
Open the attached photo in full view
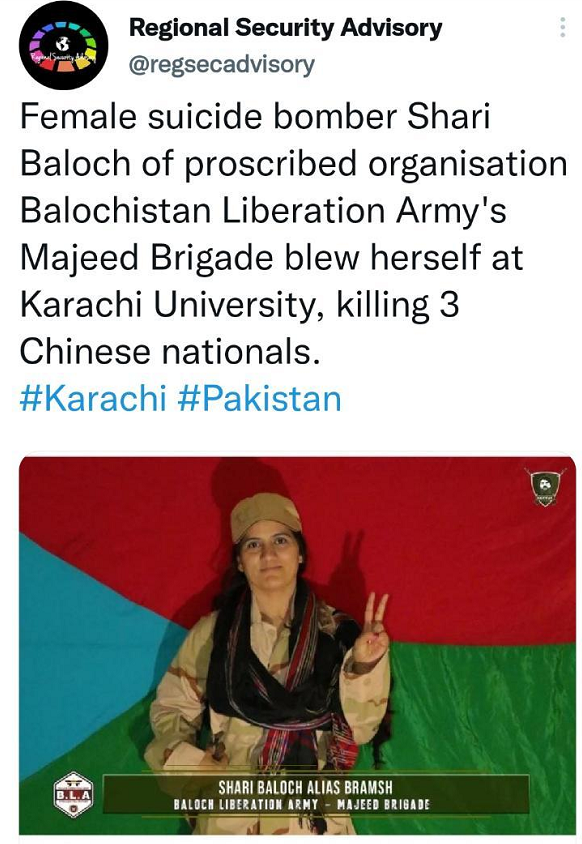(297, 645)
